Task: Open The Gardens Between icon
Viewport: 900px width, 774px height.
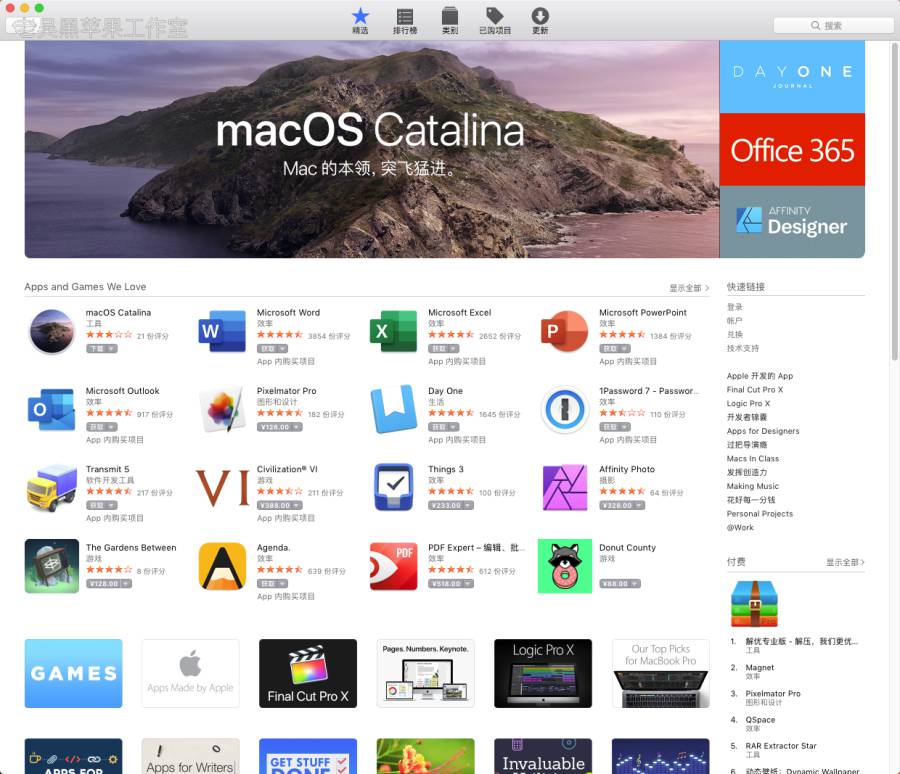Action: [x=52, y=566]
